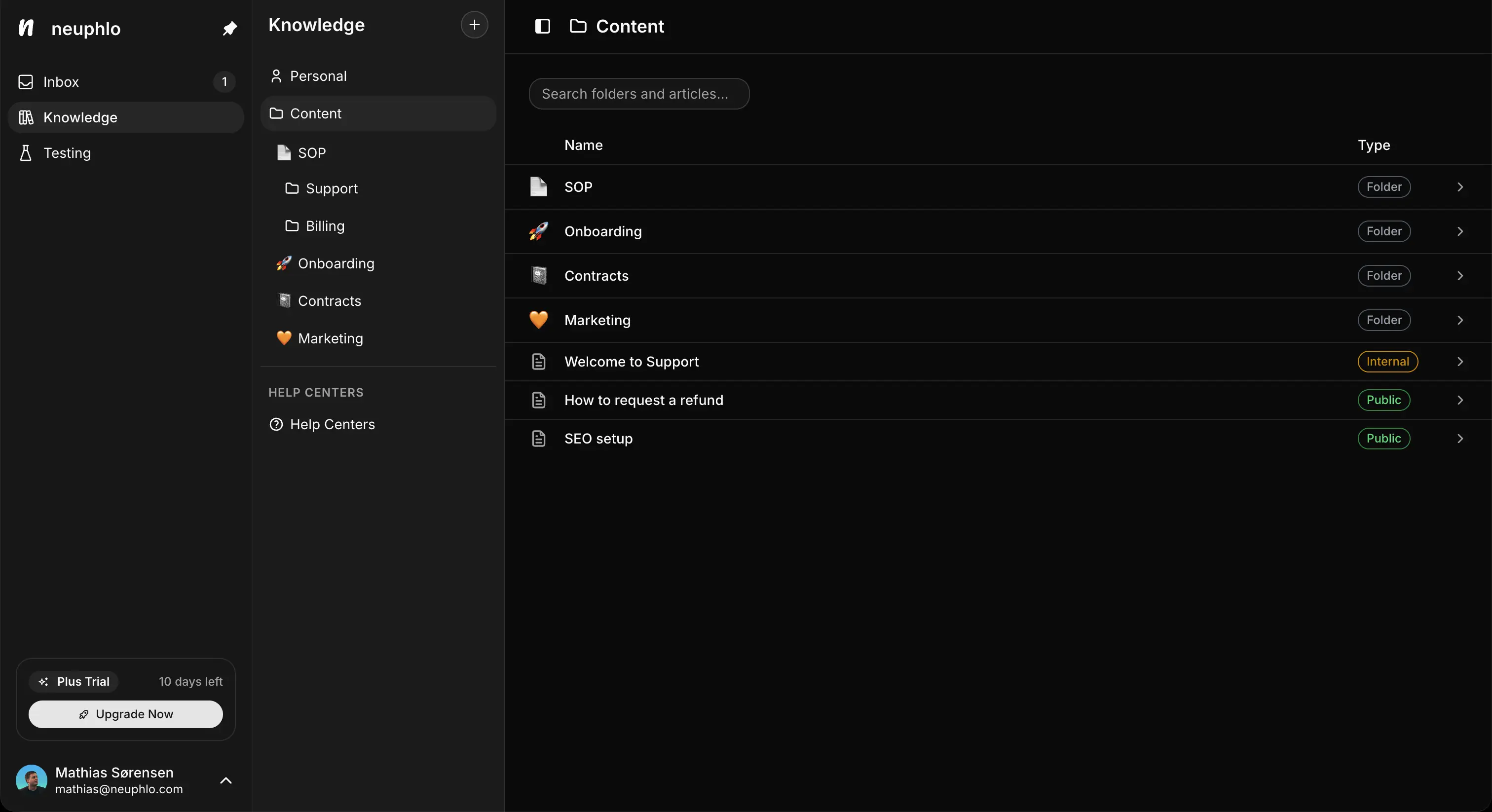Open the Testing section

pos(67,152)
